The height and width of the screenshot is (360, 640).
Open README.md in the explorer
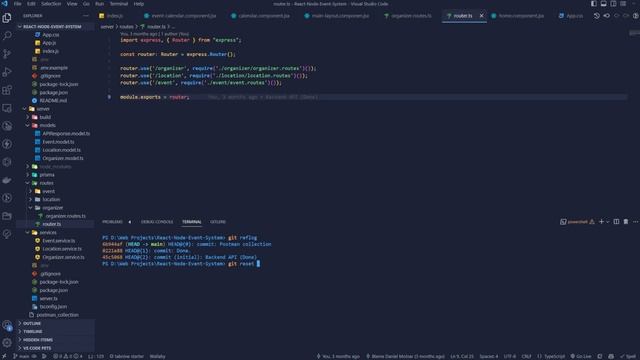[55, 100]
